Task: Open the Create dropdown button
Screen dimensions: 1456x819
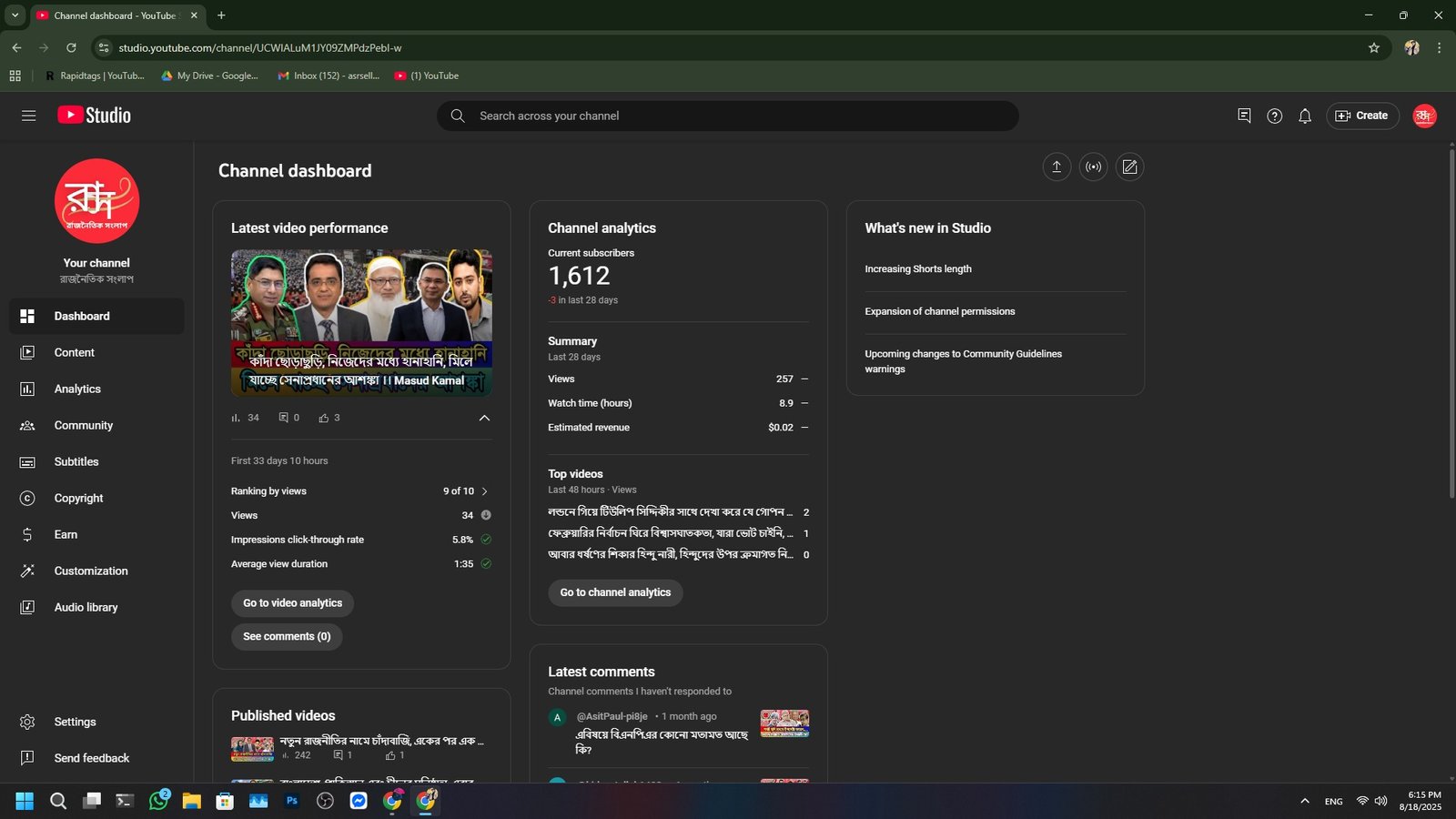Action: pyautogui.click(x=1362, y=116)
